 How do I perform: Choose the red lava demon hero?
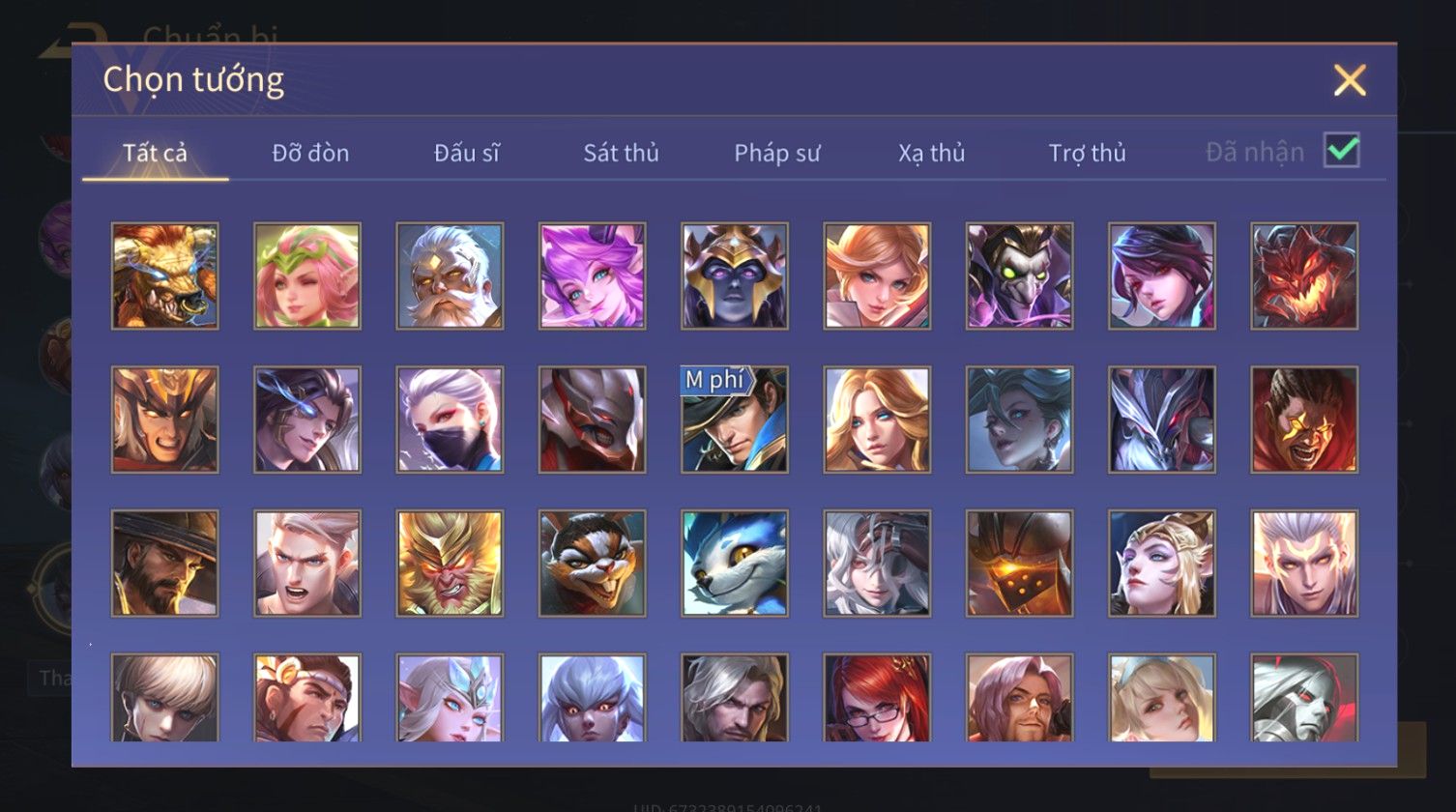coord(1304,276)
